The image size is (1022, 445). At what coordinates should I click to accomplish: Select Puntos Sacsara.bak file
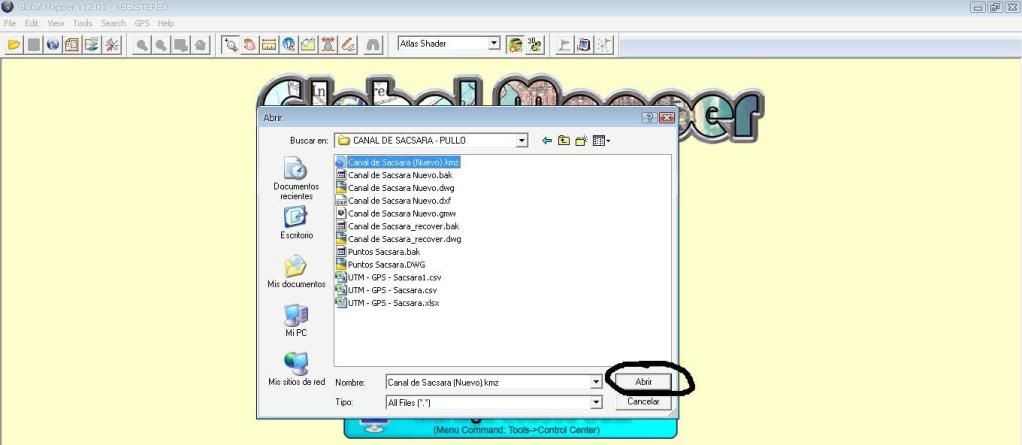click(378, 251)
